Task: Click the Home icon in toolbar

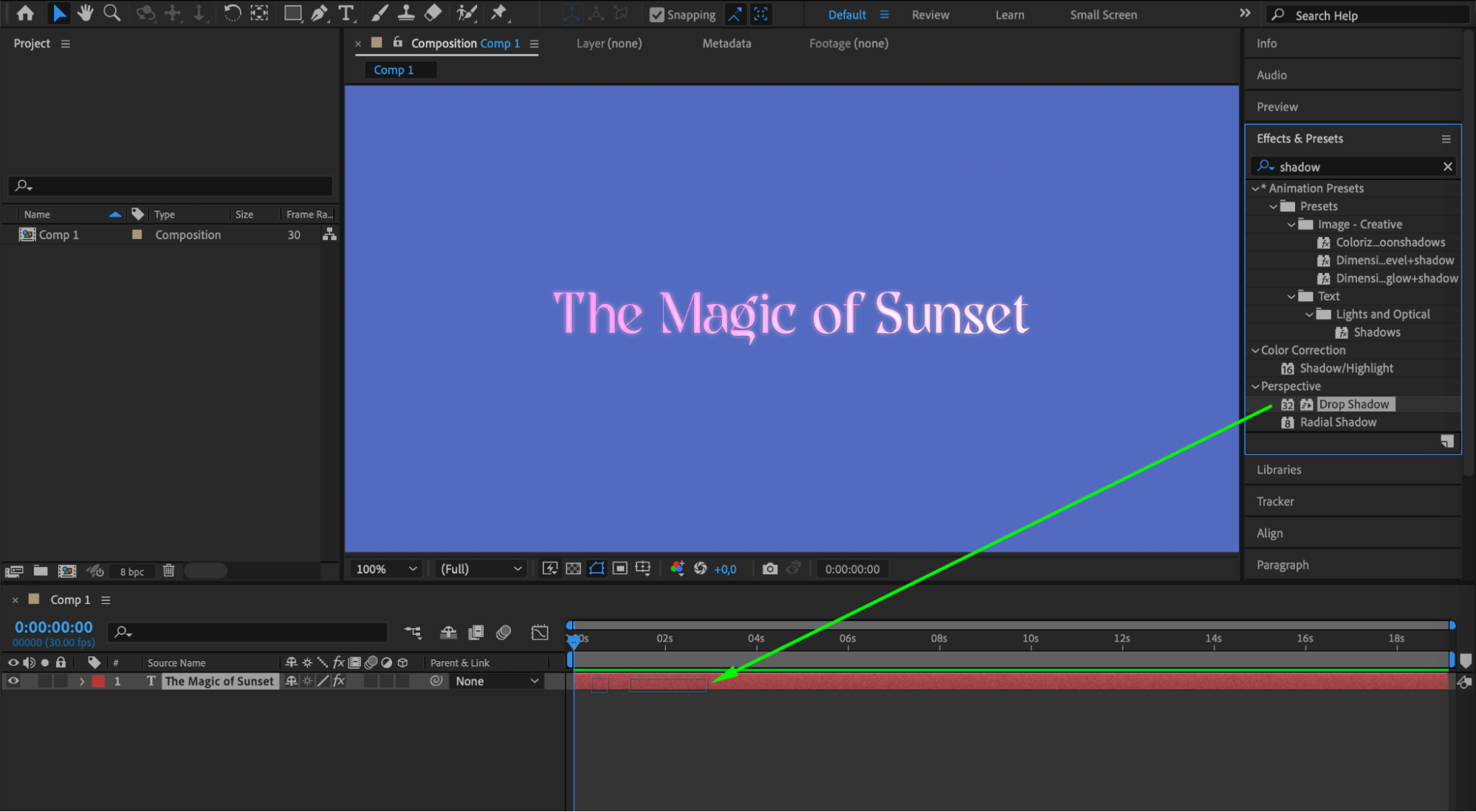Action: pyautogui.click(x=25, y=13)
